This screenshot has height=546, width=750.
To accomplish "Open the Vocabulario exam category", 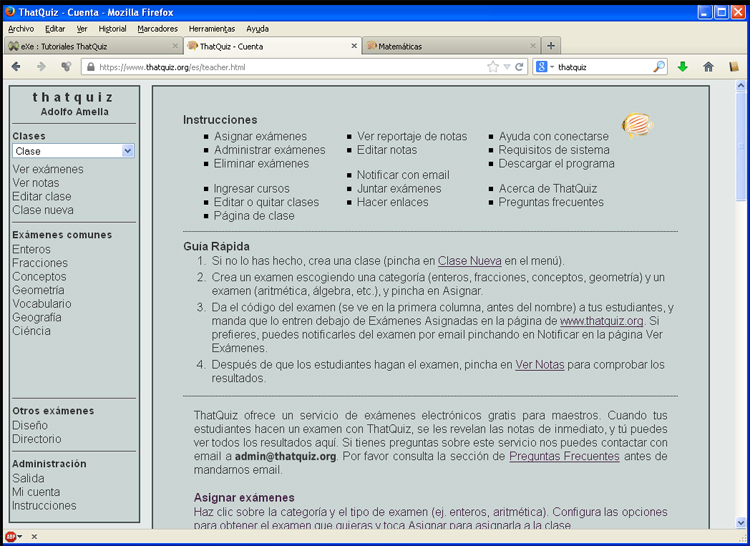I will pyautogui.click(x=42, y=304).
